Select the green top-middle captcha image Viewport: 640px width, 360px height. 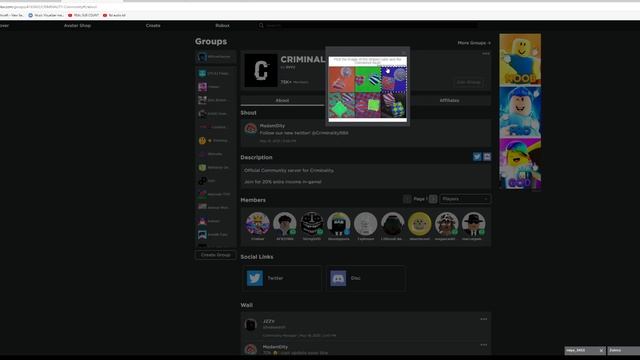tap(368, 80)
